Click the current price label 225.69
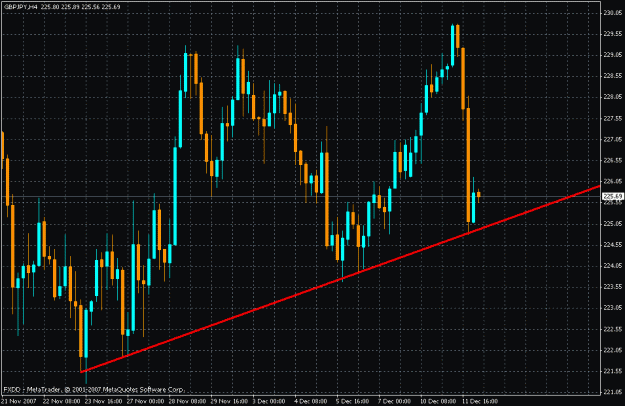 click(613, 196)
